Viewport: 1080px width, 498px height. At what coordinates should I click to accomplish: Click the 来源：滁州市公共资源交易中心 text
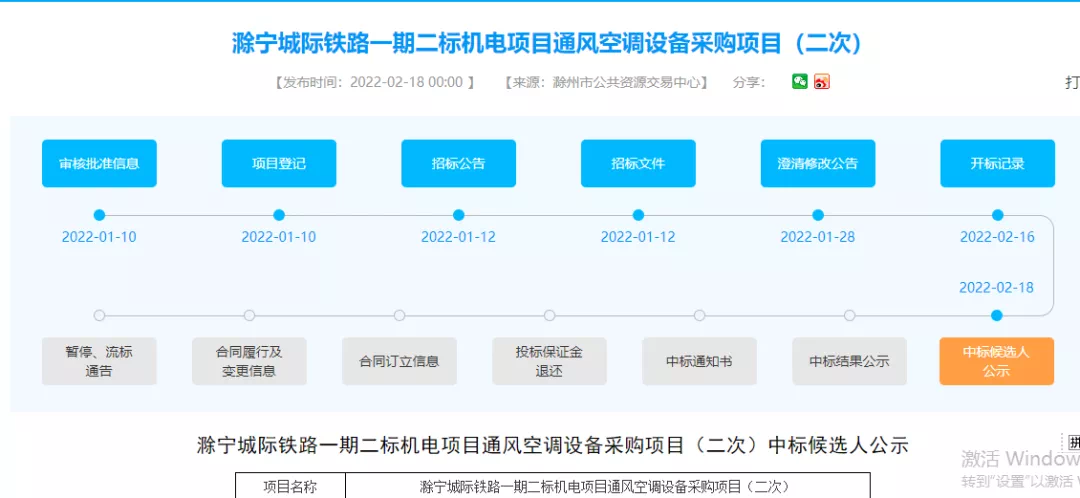click(606, 82)
